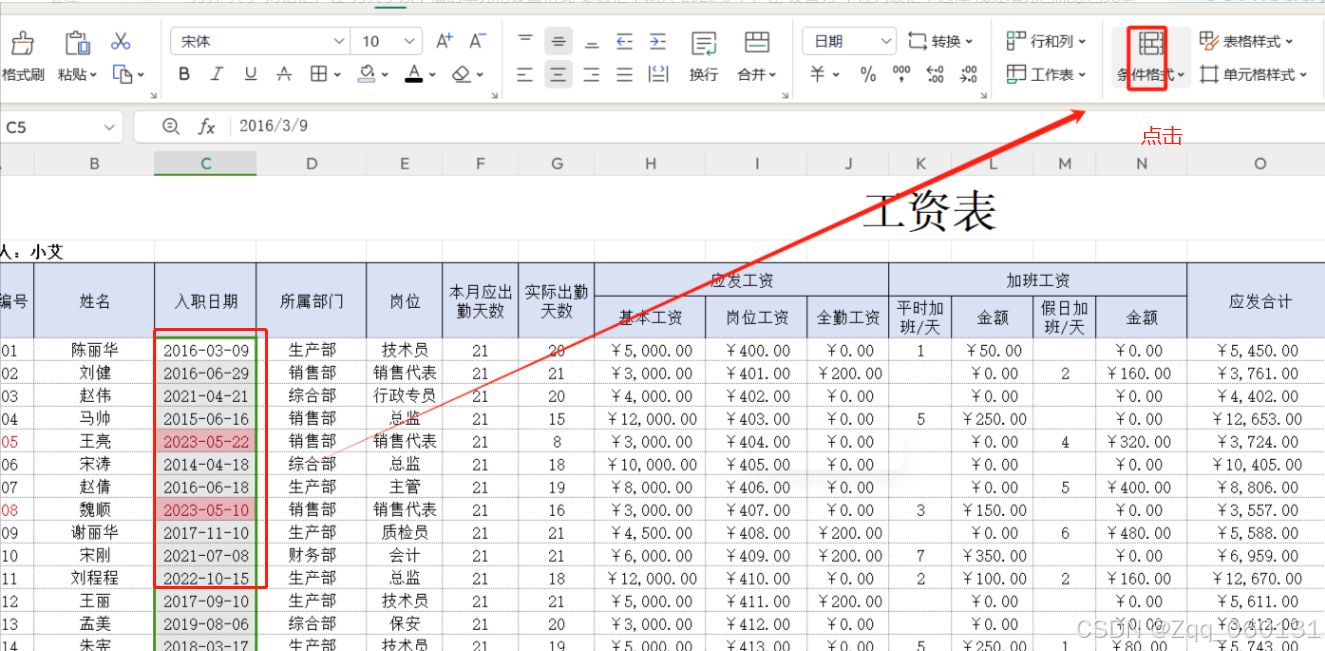Click the Paste (粘贴) clipboard icon

(x=77, y=43)
